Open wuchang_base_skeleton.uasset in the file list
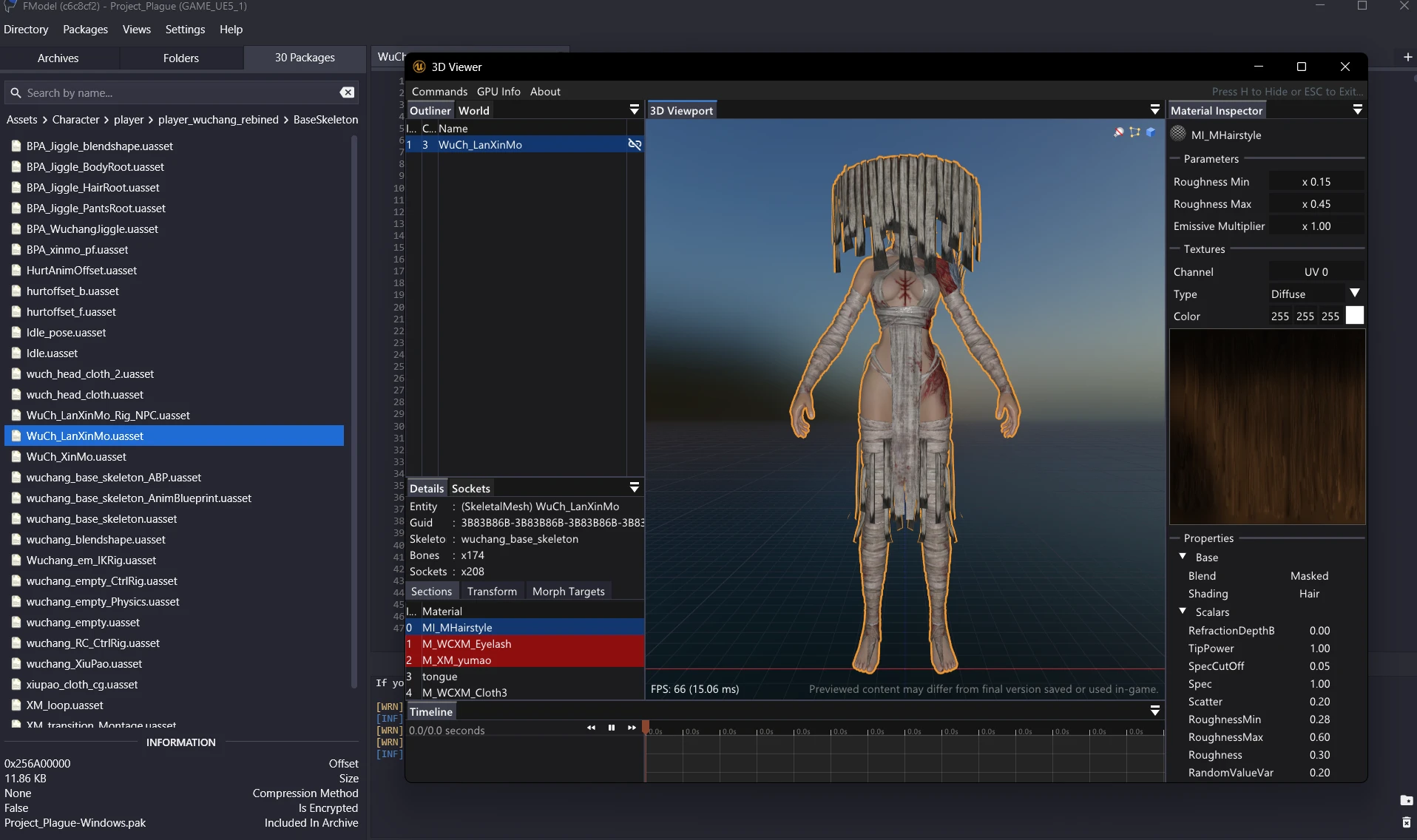The image size is (1417, 840). 101,519
